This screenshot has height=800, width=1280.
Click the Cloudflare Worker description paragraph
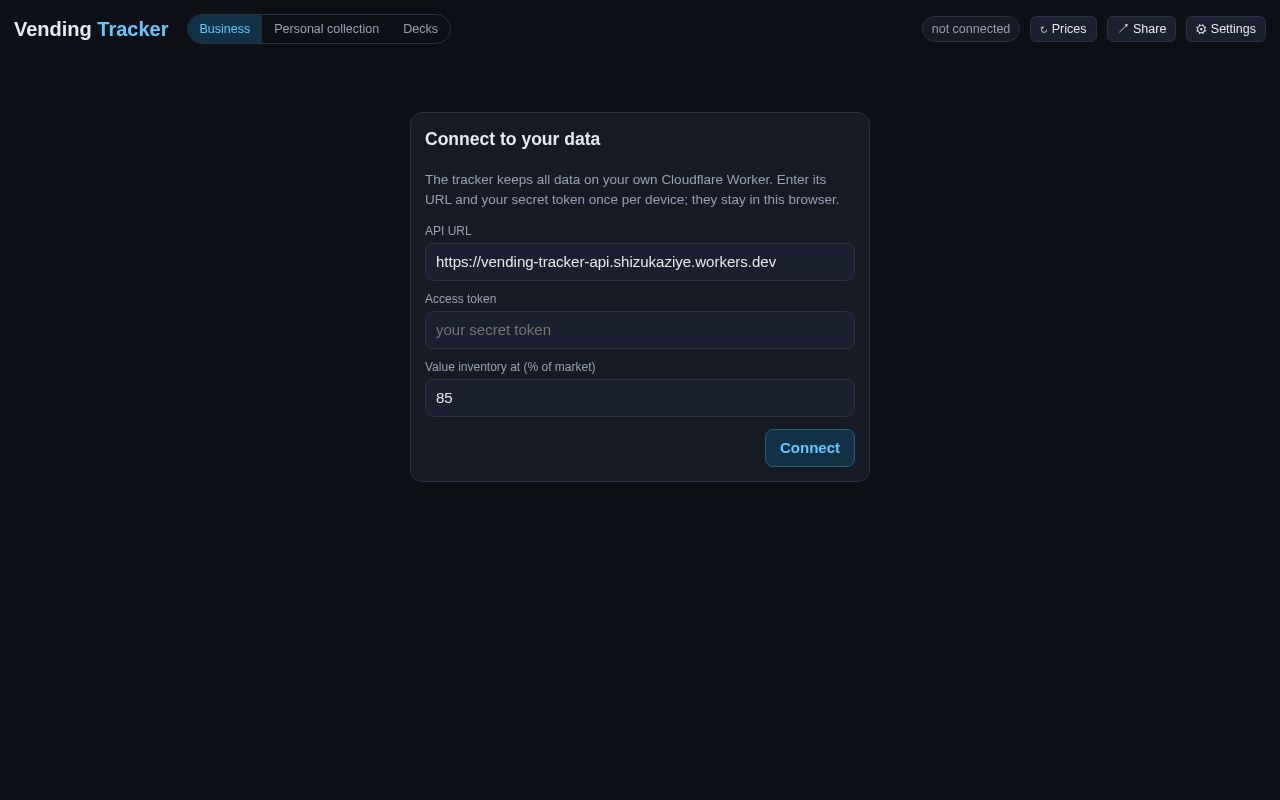632,190
